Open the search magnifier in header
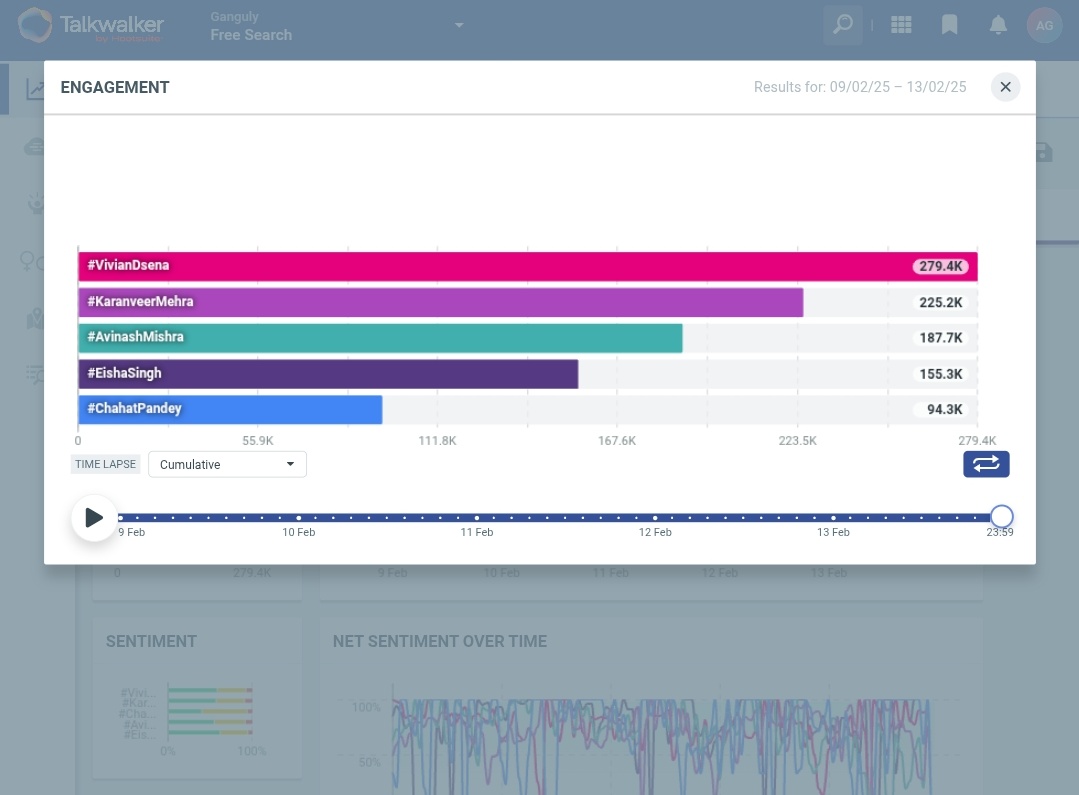 (x=843, y=25)
